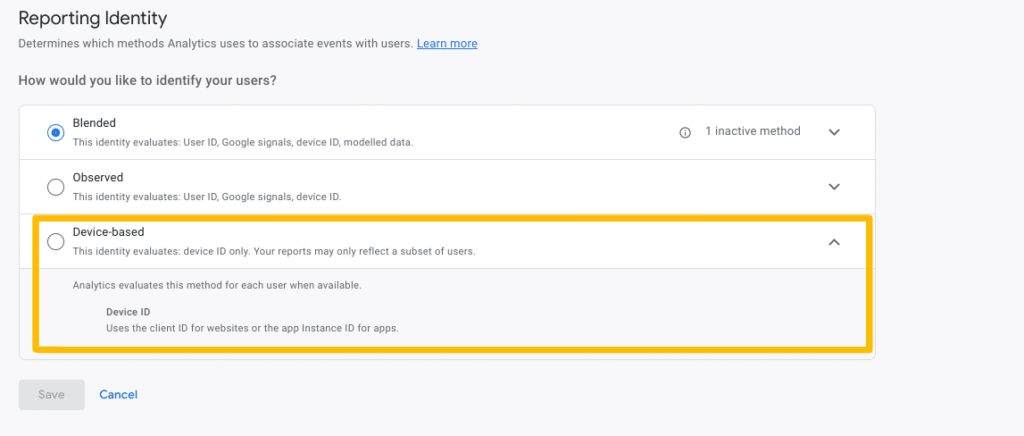Open the Learn more link
Screen dimensions: 1024x436
[x=447, y=44]
